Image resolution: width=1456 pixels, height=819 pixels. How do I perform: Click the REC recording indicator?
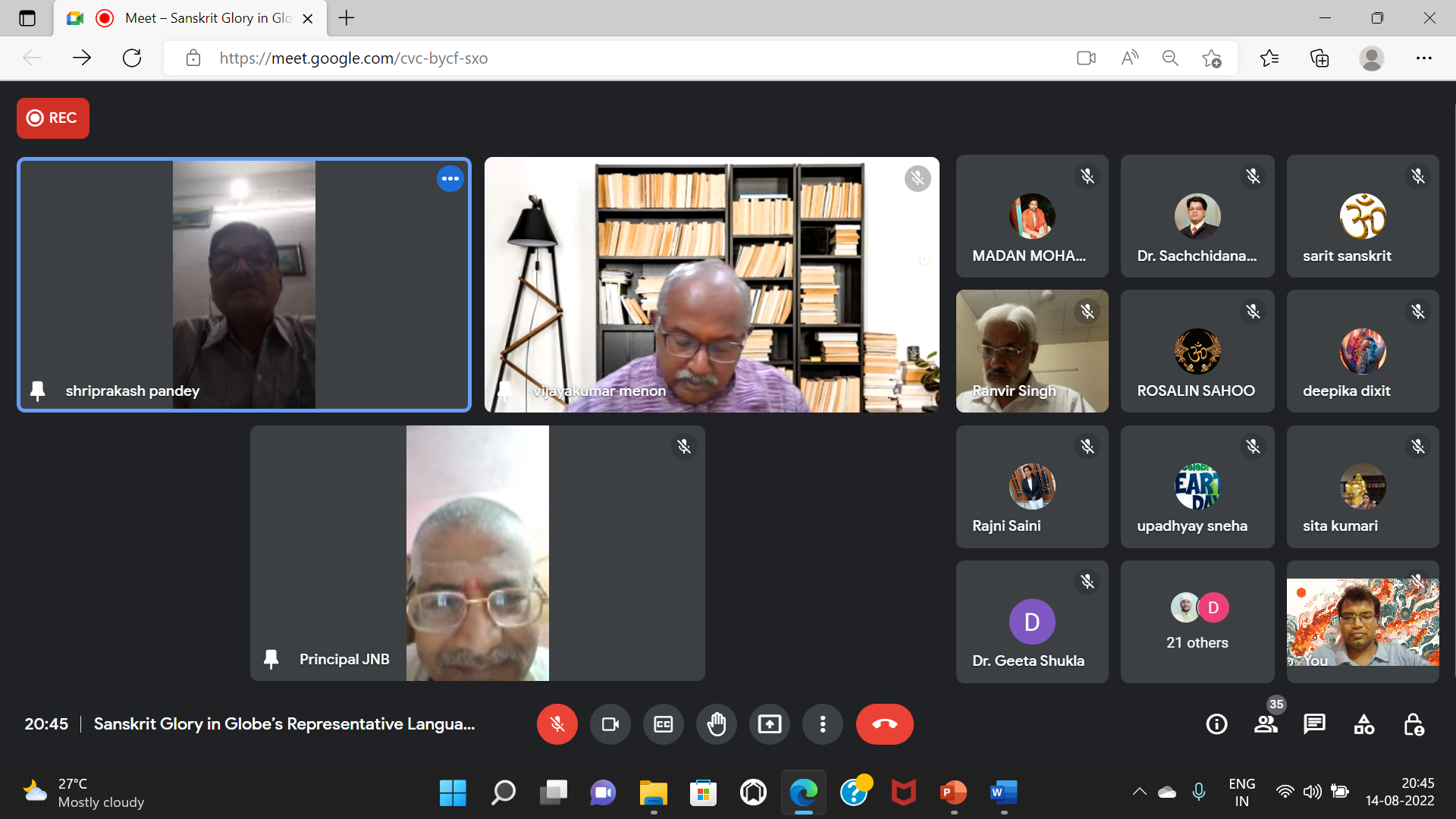point(53,118)
